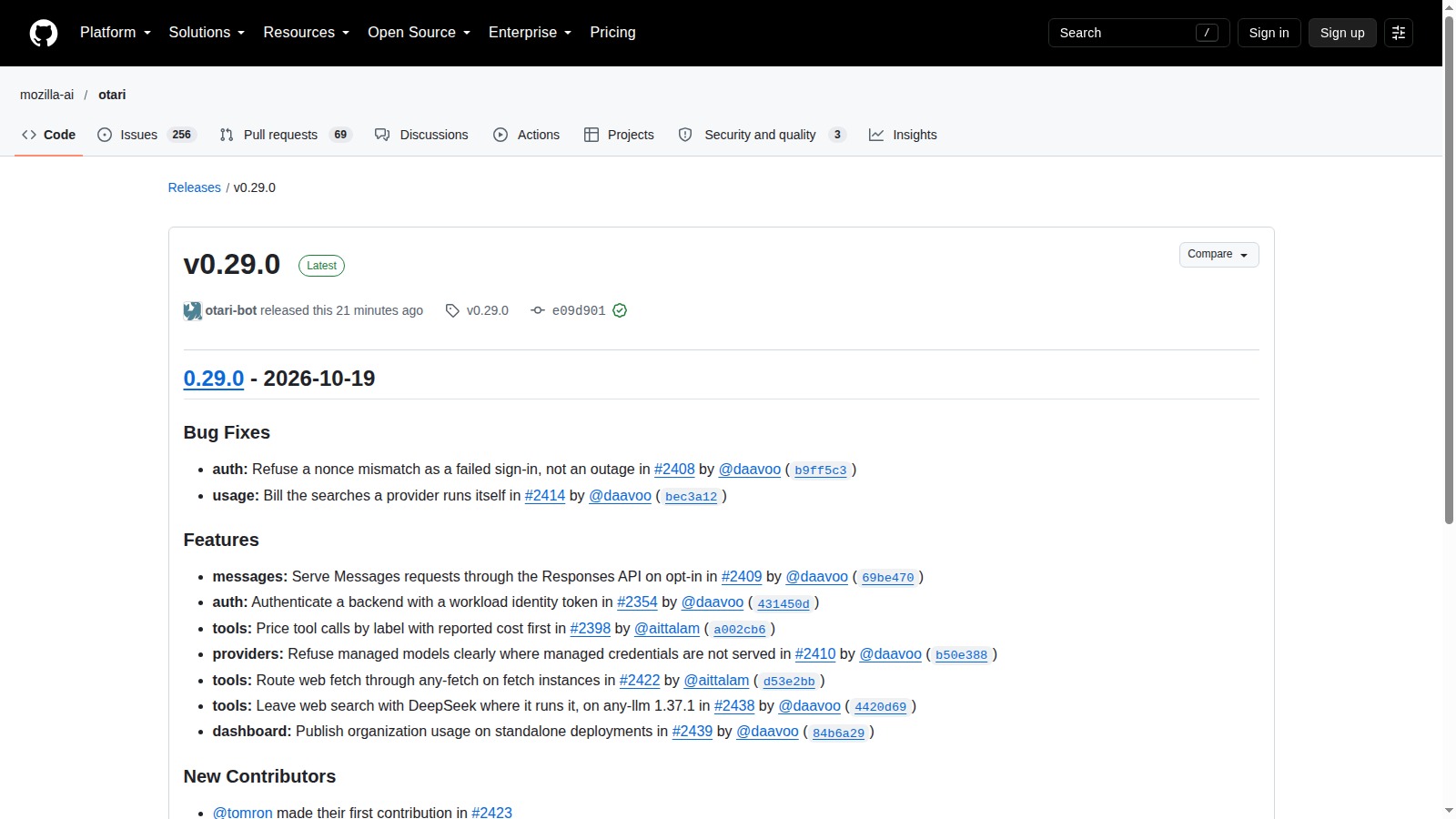Open pull request #2408 link
Viewport: 1456px width, 819px height.
[x=674, y=470]
